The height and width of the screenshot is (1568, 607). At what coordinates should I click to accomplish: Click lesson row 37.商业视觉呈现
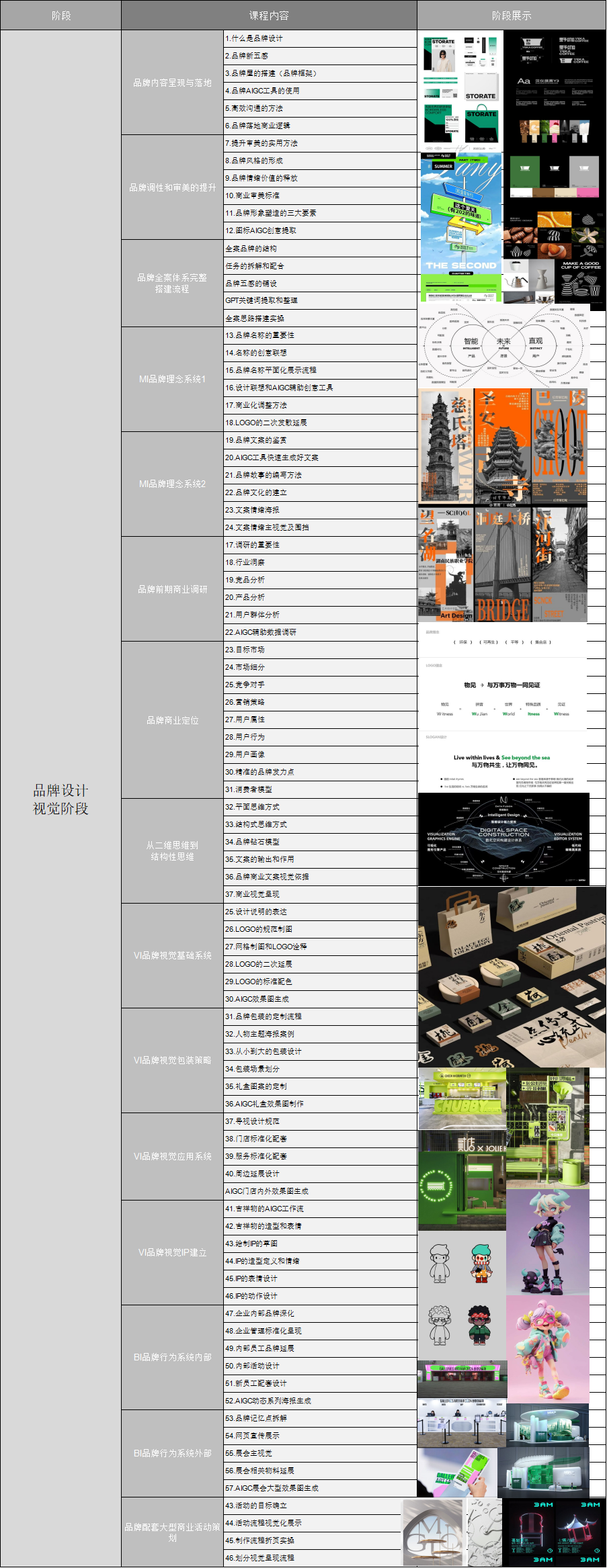point(320,894)
